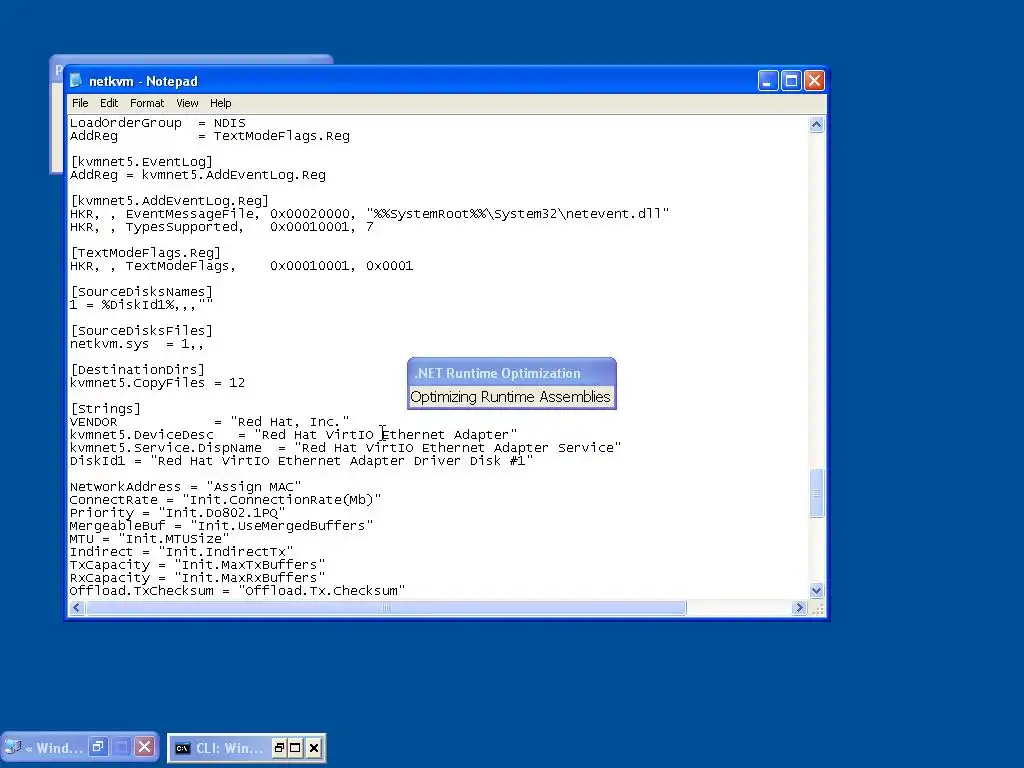Viewport: 1024px width, 768px height.
Task: Click the horizontal scrollbar left arrow
Action: [x=76, y=607]
